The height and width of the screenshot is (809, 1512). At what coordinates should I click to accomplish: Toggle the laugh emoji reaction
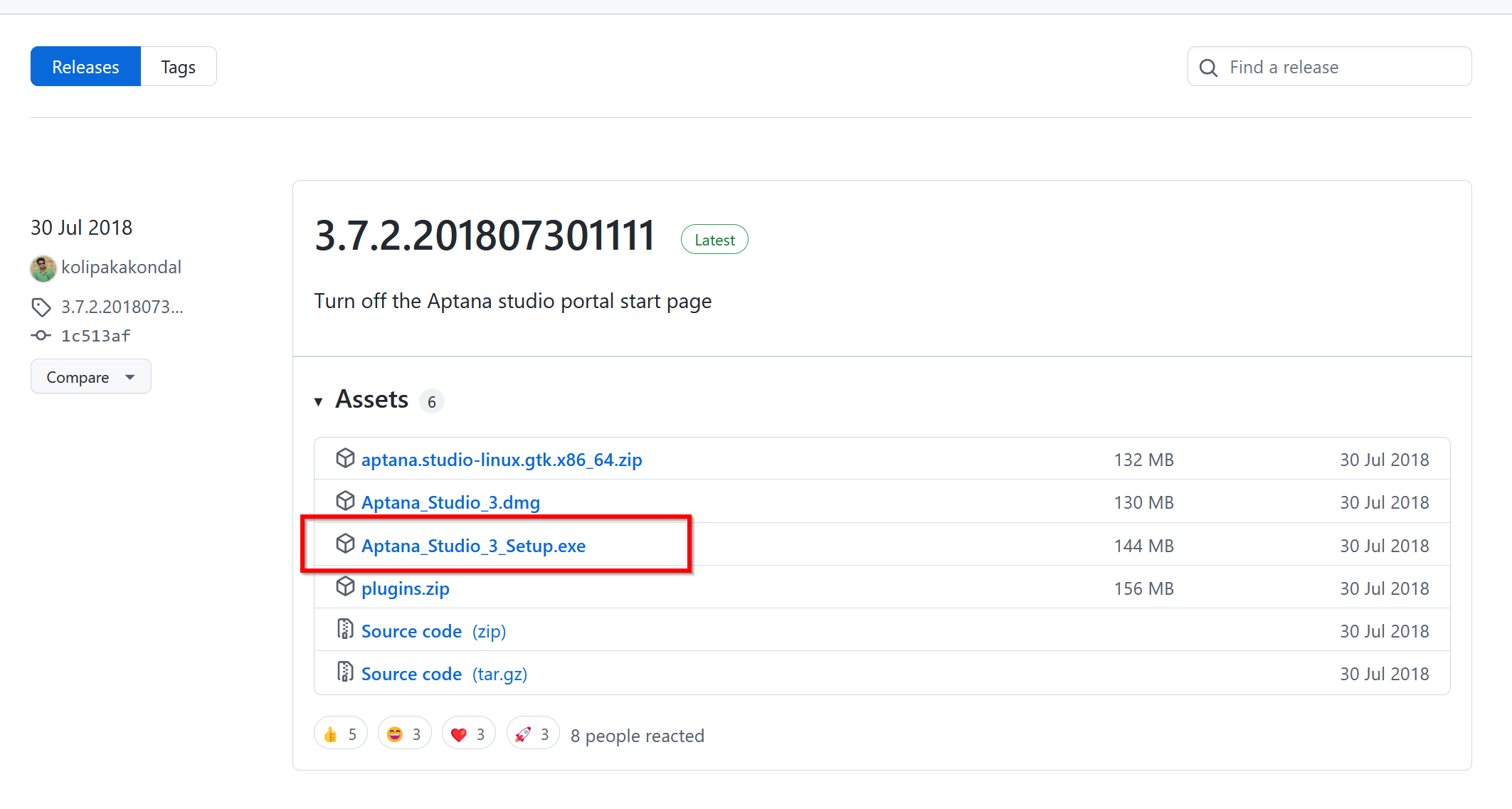(x=405, y=734)
